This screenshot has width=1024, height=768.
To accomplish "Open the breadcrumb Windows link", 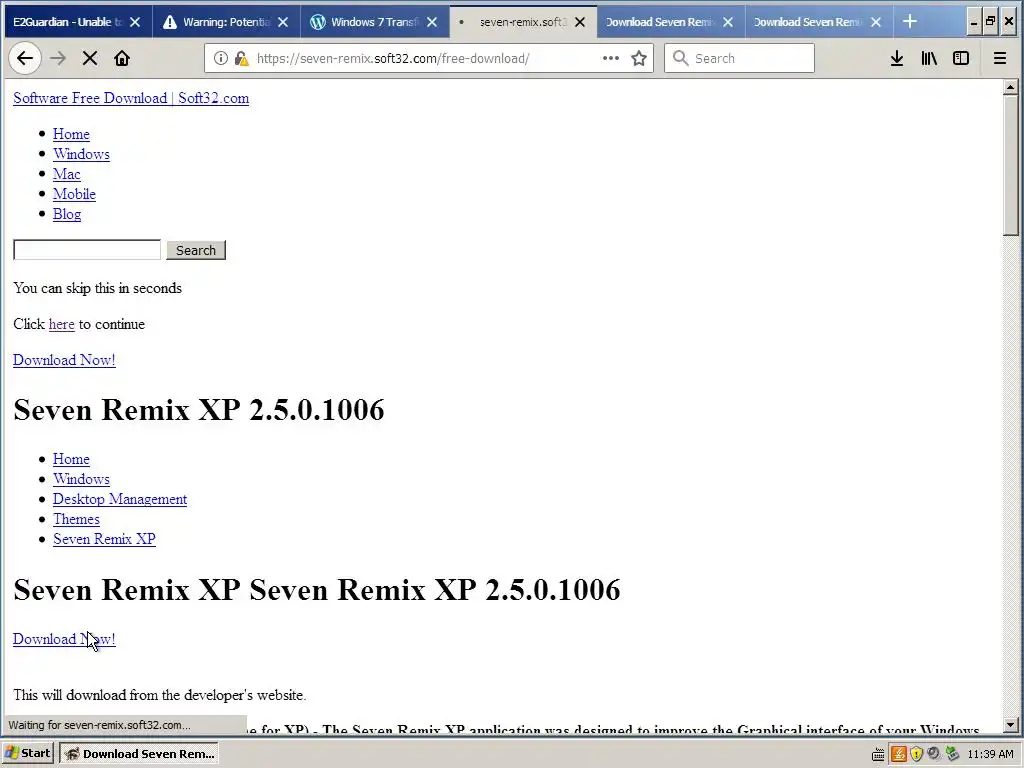I will 81,479.
